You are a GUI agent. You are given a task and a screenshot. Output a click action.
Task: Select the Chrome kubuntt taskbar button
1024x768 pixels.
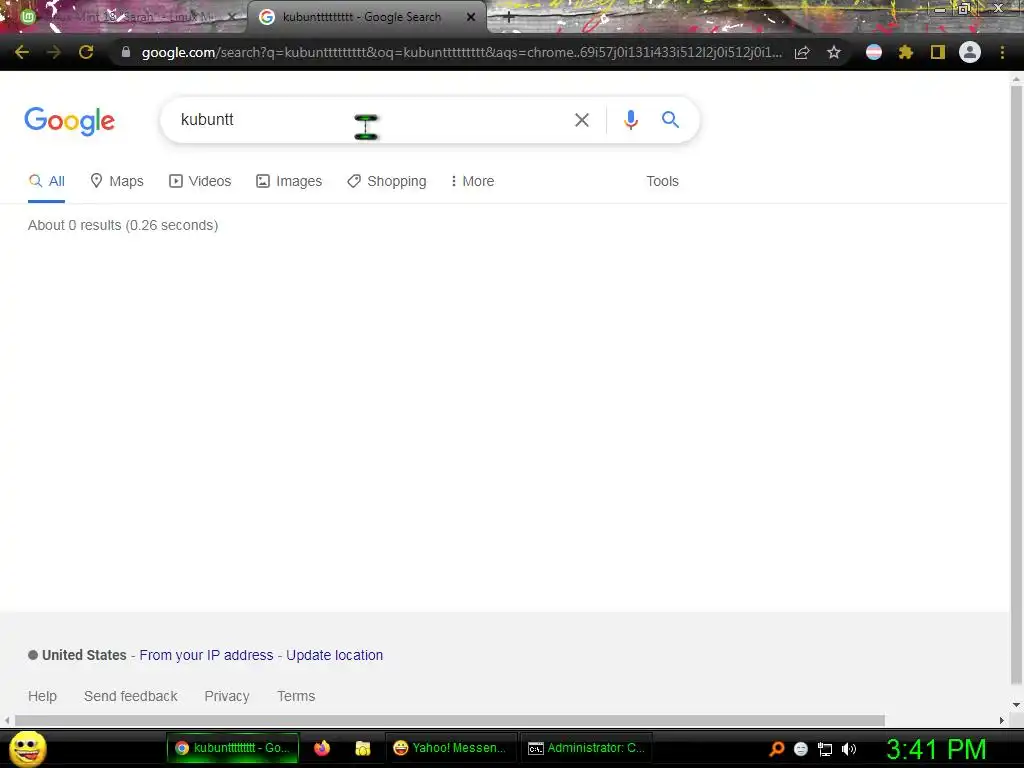coord(232,748)
